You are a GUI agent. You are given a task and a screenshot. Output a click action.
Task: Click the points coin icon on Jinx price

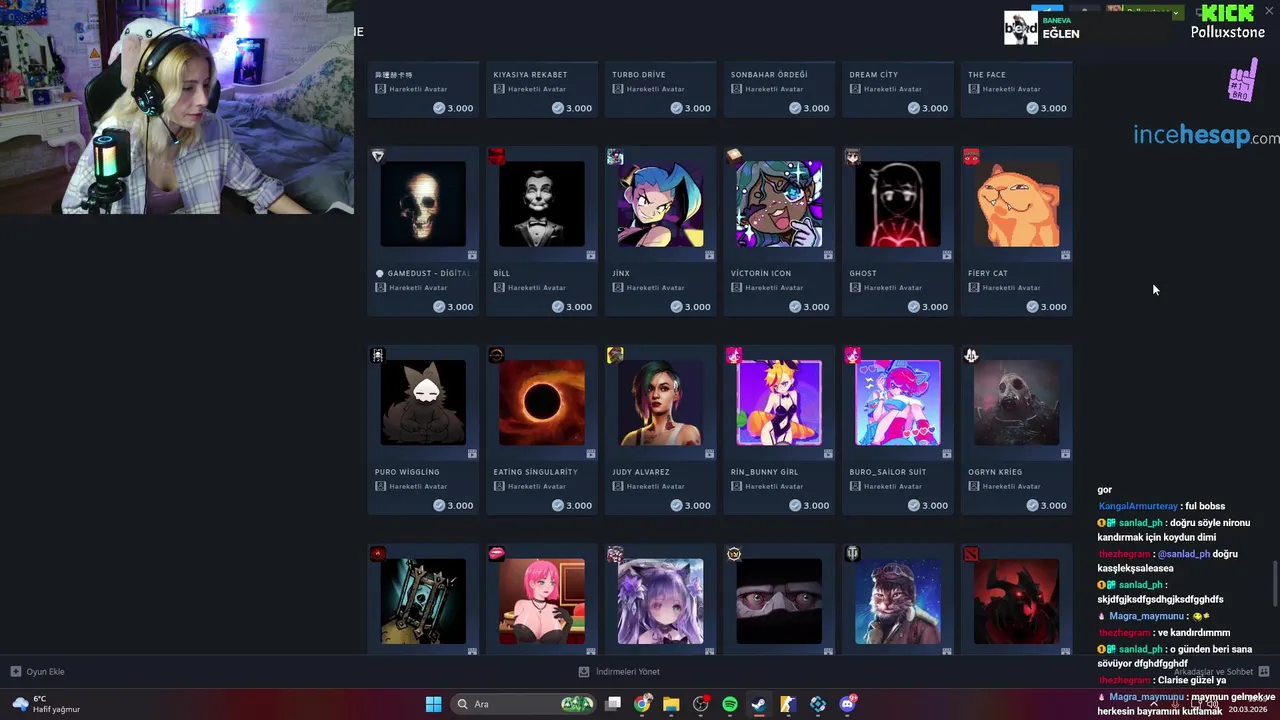tap(677, 307)
